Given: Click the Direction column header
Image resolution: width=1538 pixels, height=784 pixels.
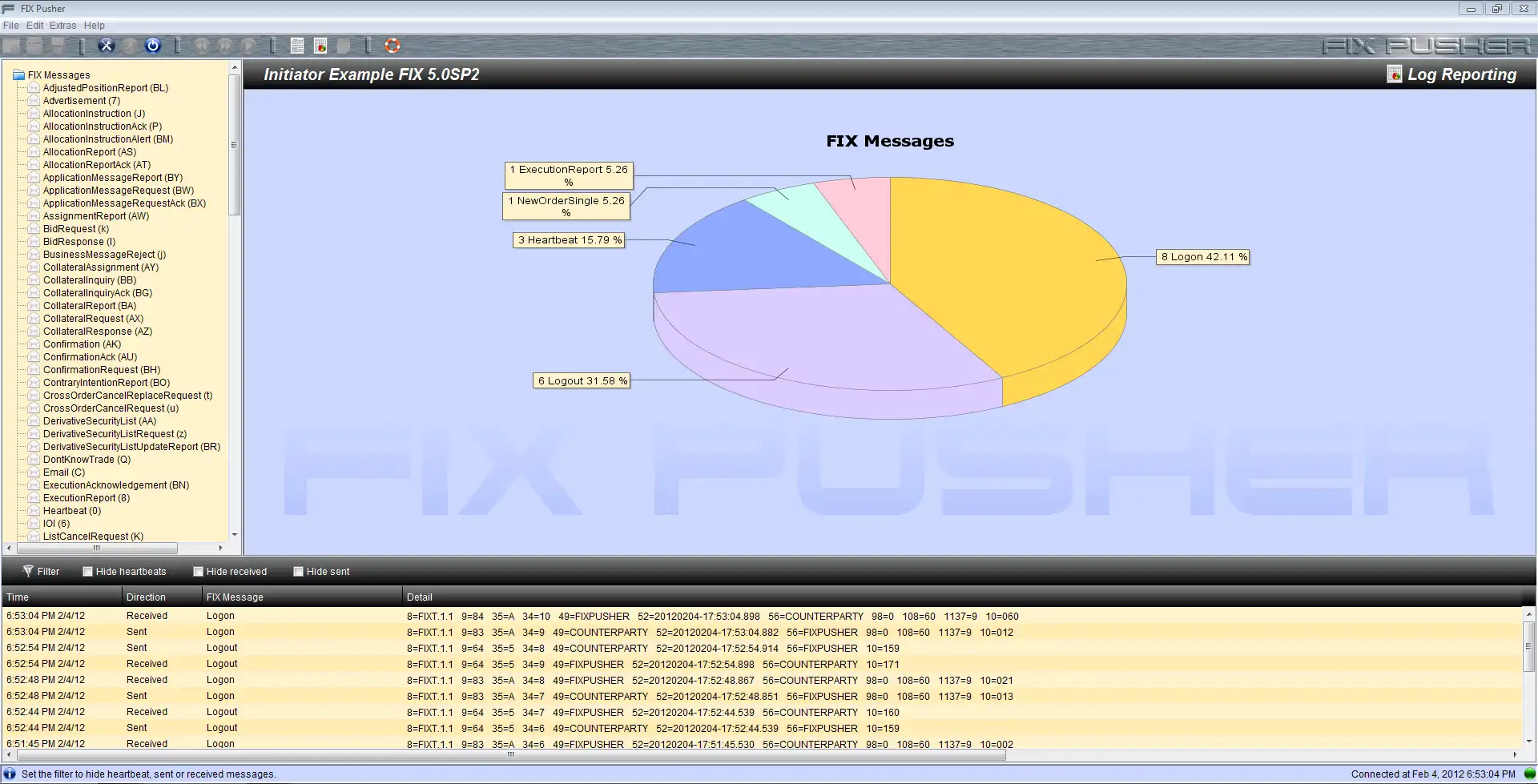Looking at the screenshot, I should point(162,597).
